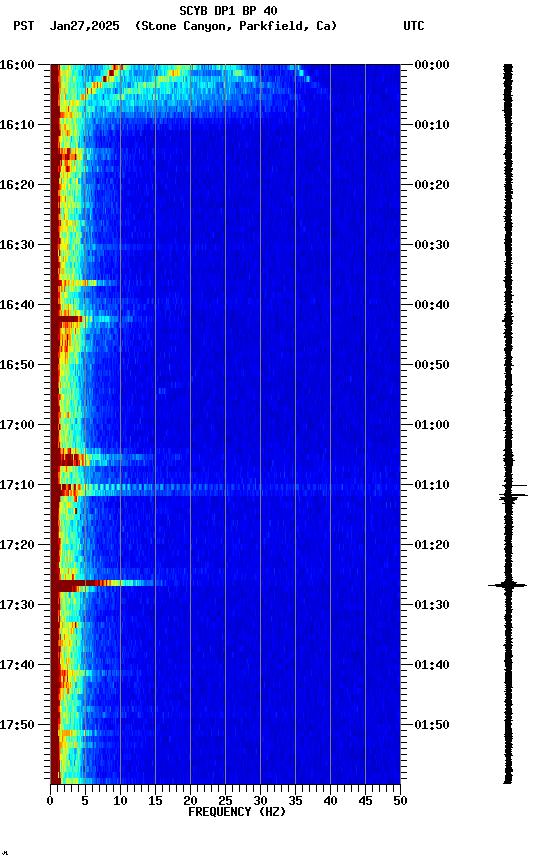This screenshot has width=552, height=864.
Task: Click the 17:20 PST time label
Action: click(17, 545)
